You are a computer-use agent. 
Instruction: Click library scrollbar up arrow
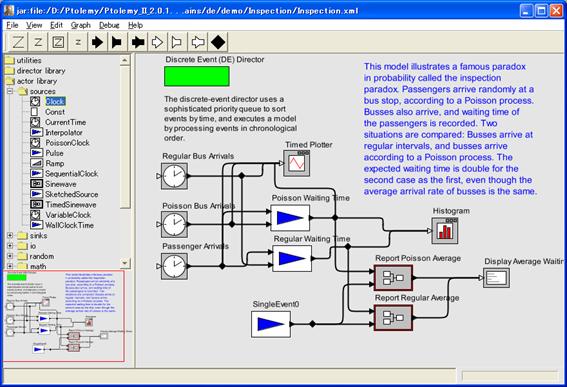[x=125, y=60]
